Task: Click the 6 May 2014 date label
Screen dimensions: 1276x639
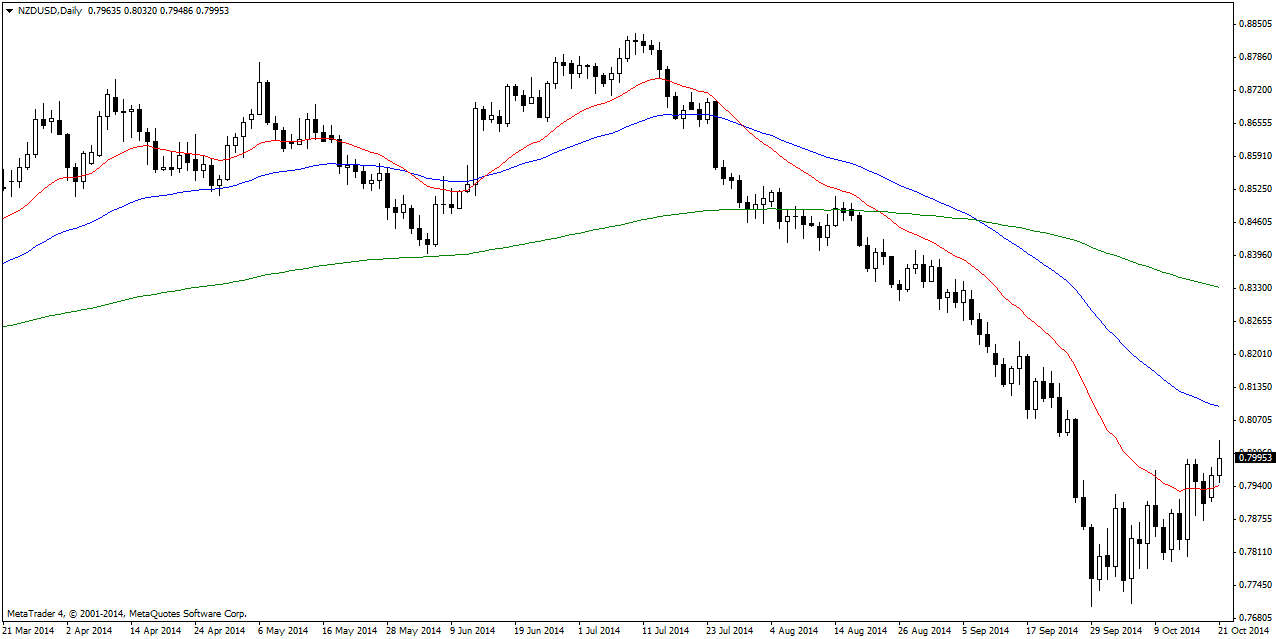Action: click(281, 631)
